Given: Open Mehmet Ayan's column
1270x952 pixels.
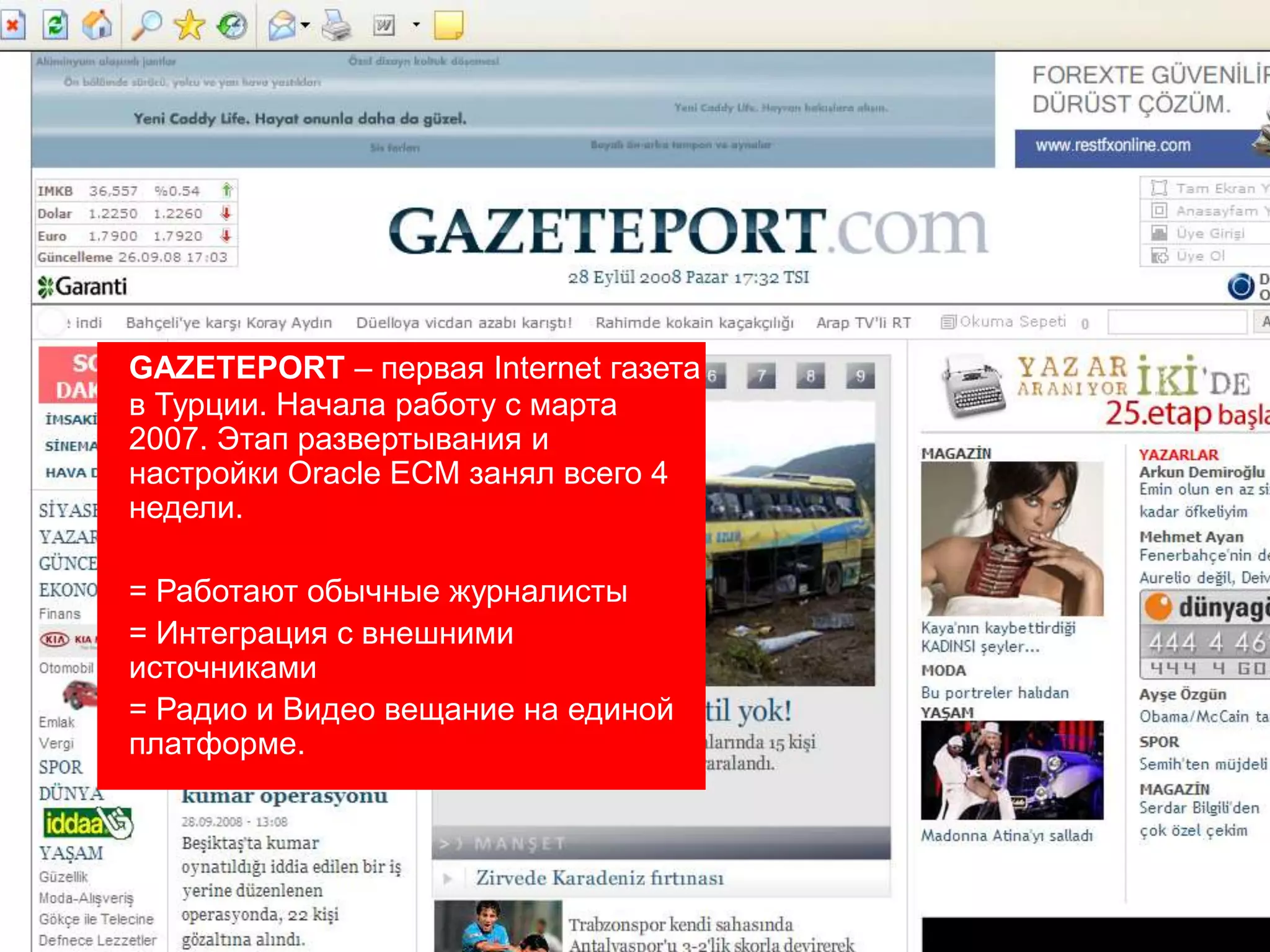Looking at the screenshot, I should click(x=1191, y=537).
